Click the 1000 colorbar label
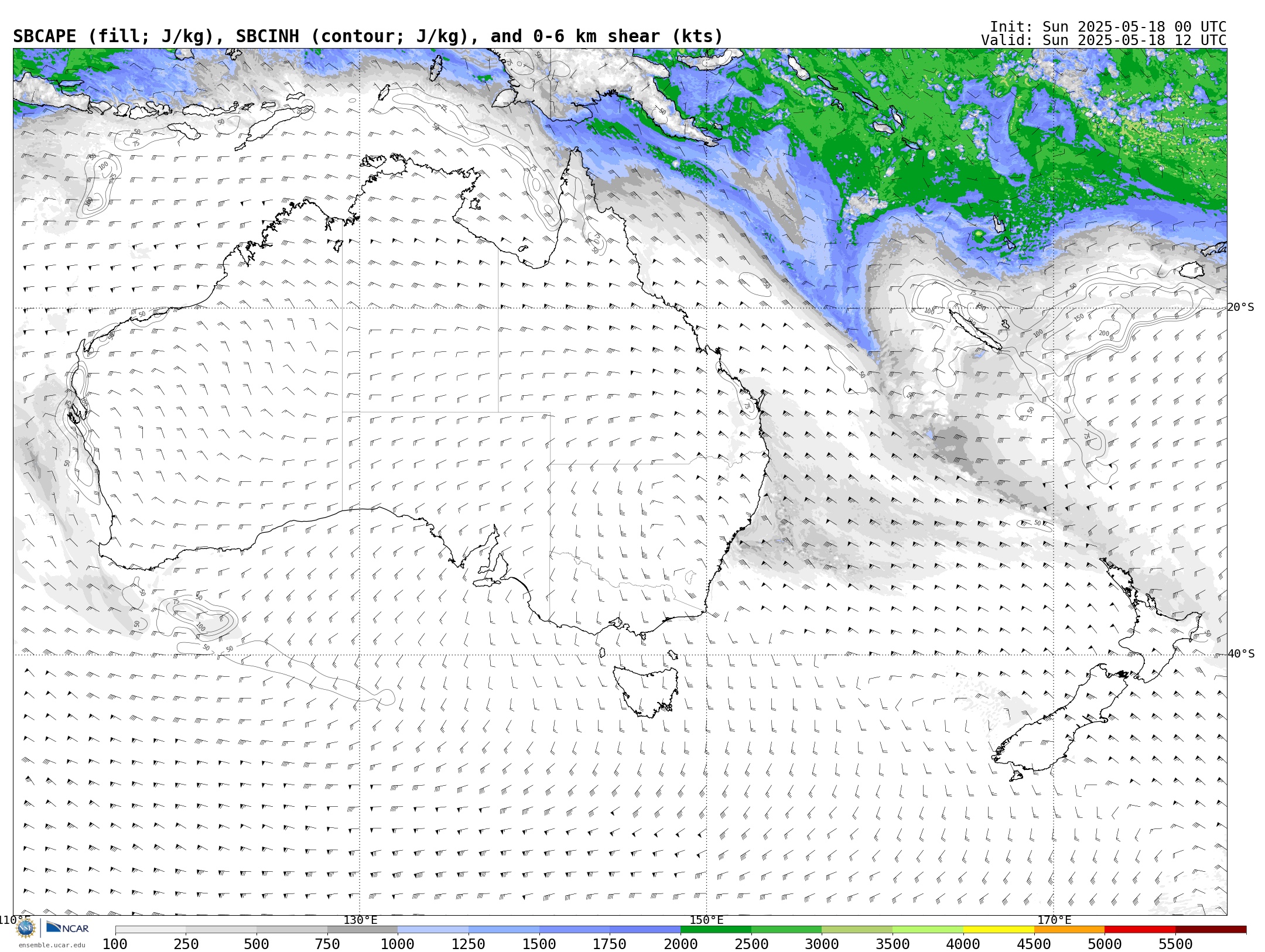Image resolution: width=1265 pixels, height=952 pixels. point(398,944)
